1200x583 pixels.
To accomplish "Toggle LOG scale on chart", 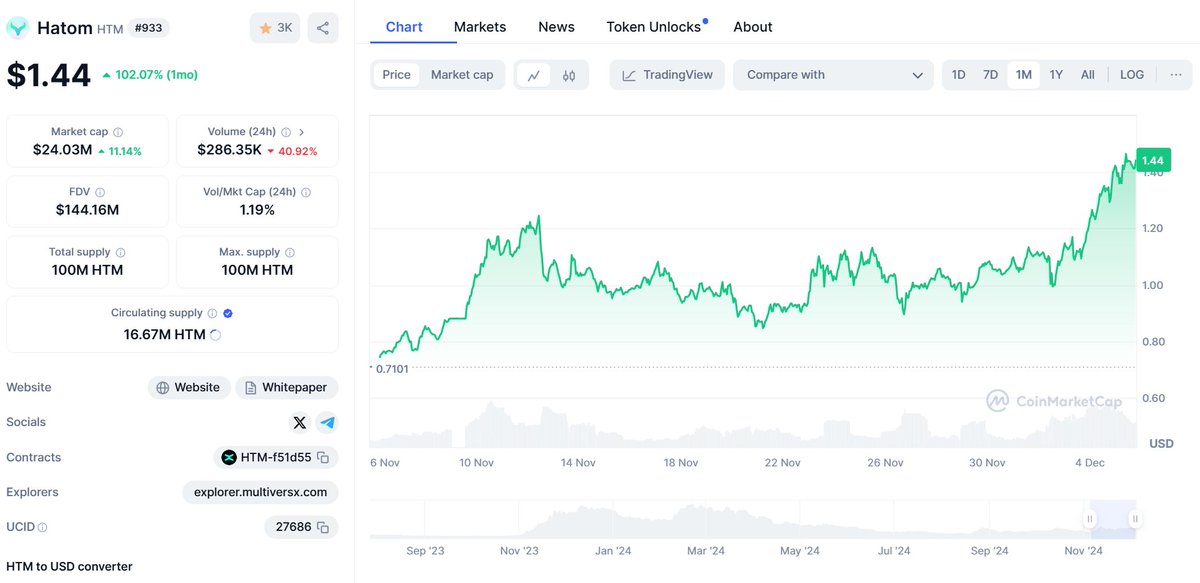I will click(x=1132, y=75).
